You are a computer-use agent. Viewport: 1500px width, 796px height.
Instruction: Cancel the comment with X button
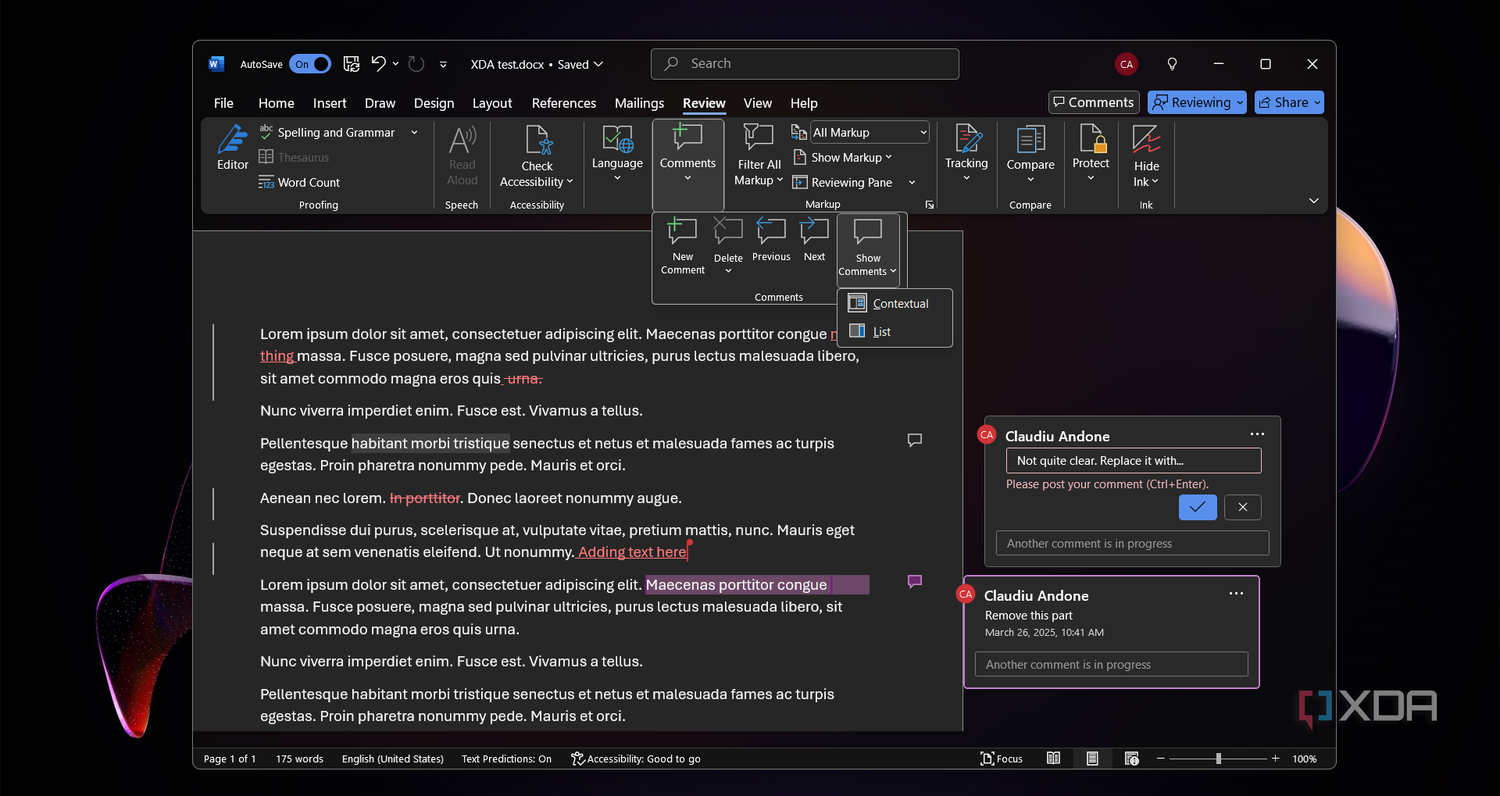1242,507
